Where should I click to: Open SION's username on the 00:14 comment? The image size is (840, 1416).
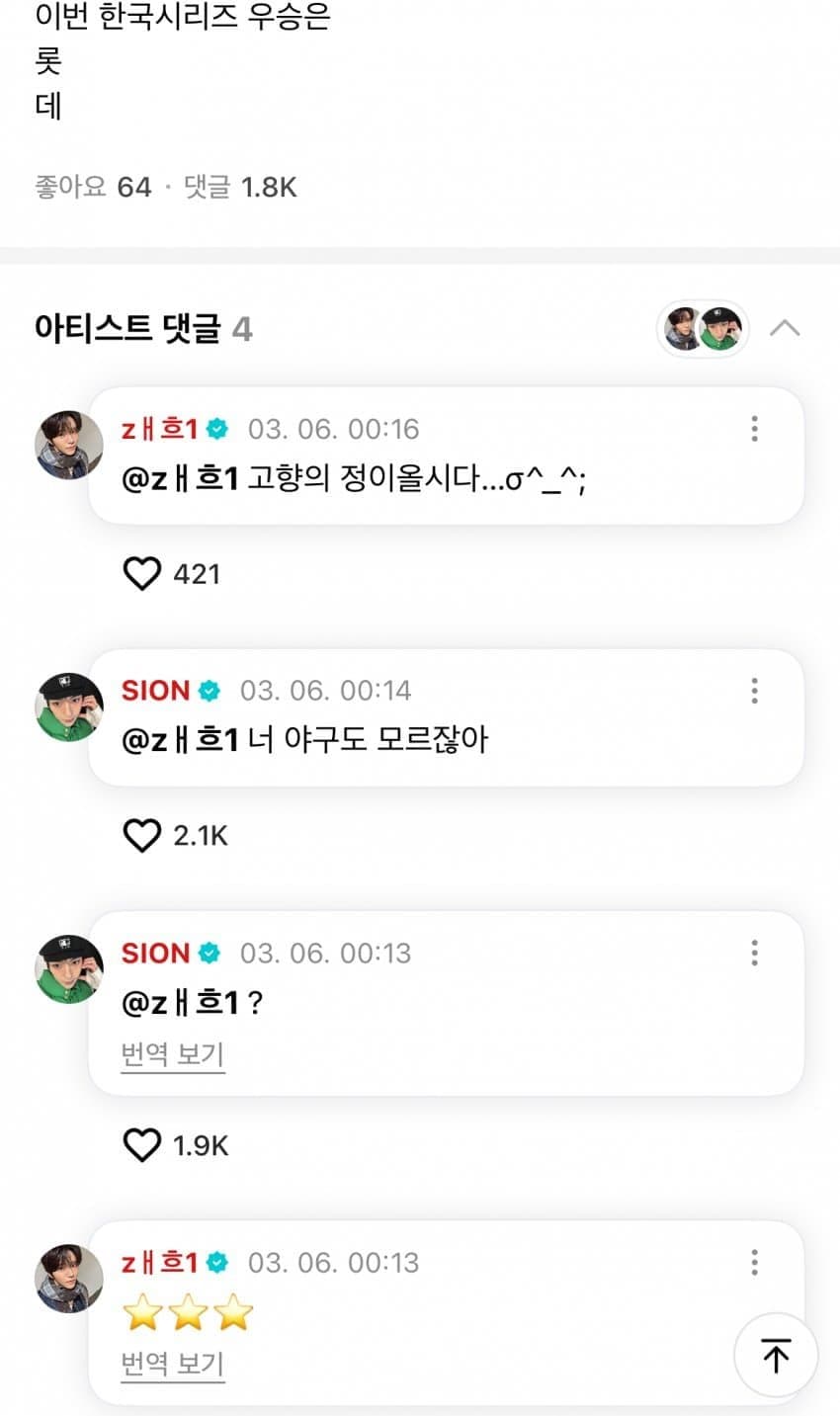click(155, 691)
